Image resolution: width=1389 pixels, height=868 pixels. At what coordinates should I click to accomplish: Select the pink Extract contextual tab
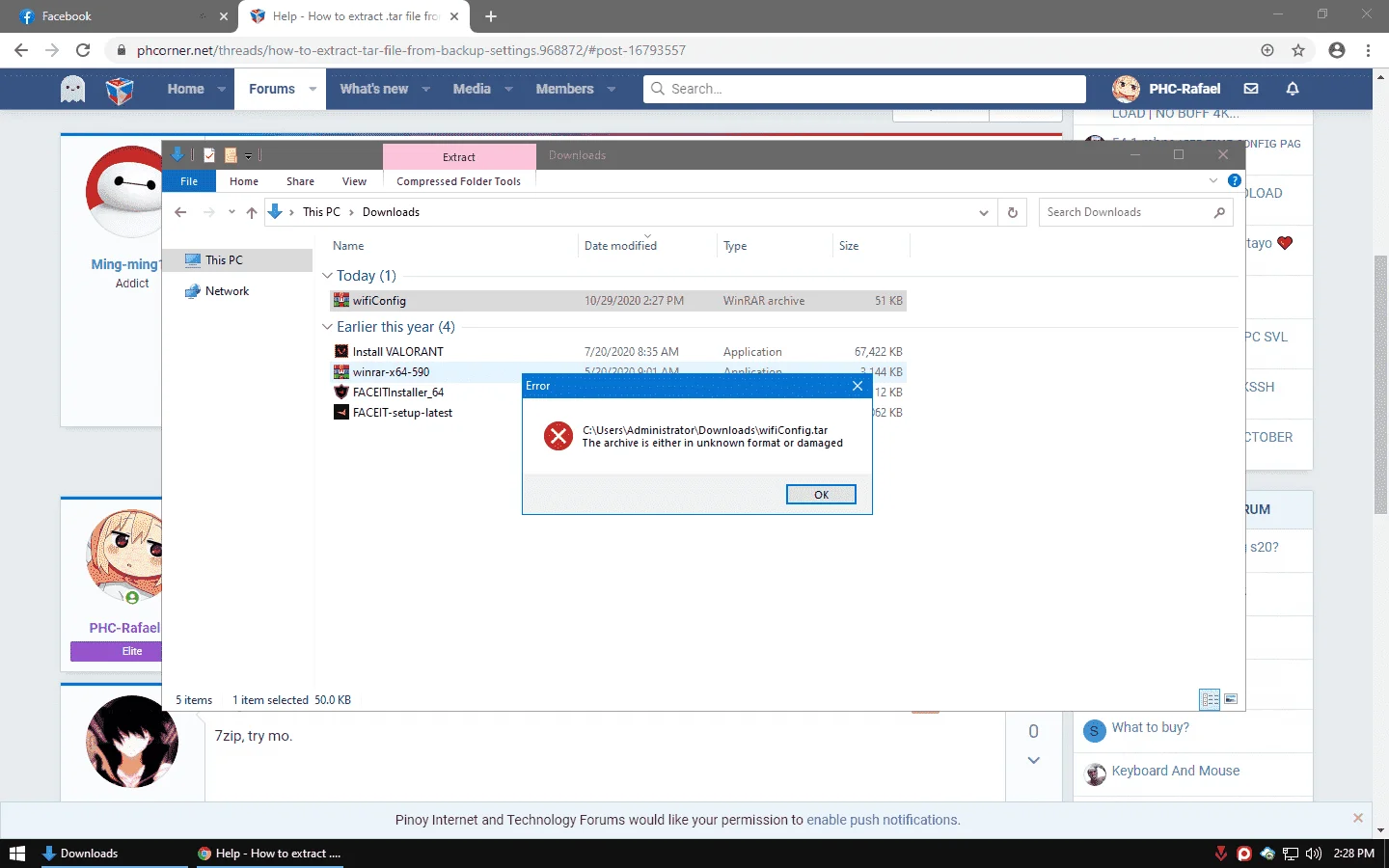point(459,156)
